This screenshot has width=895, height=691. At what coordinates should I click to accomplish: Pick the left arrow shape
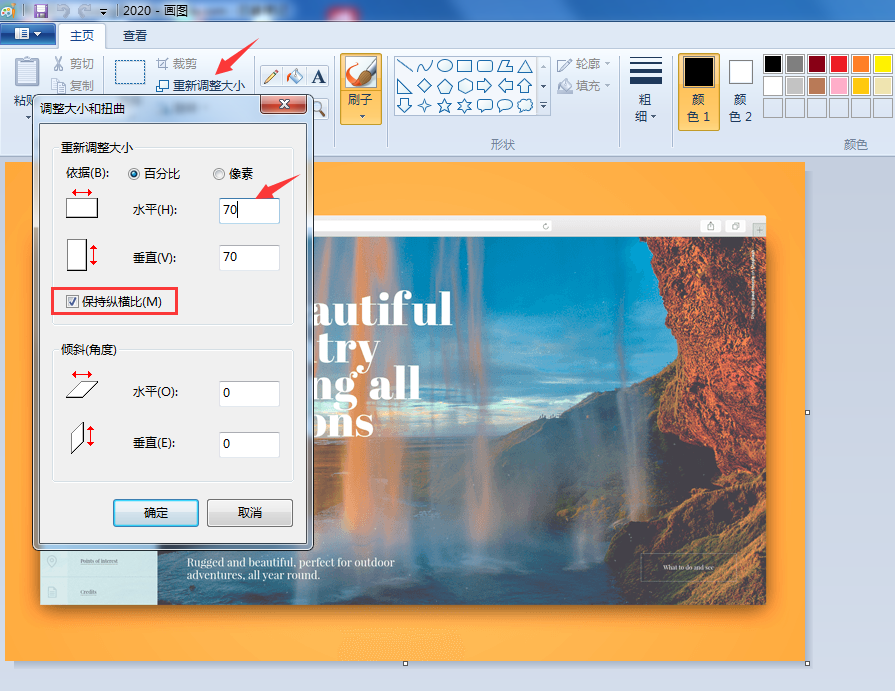coord(505,86)
